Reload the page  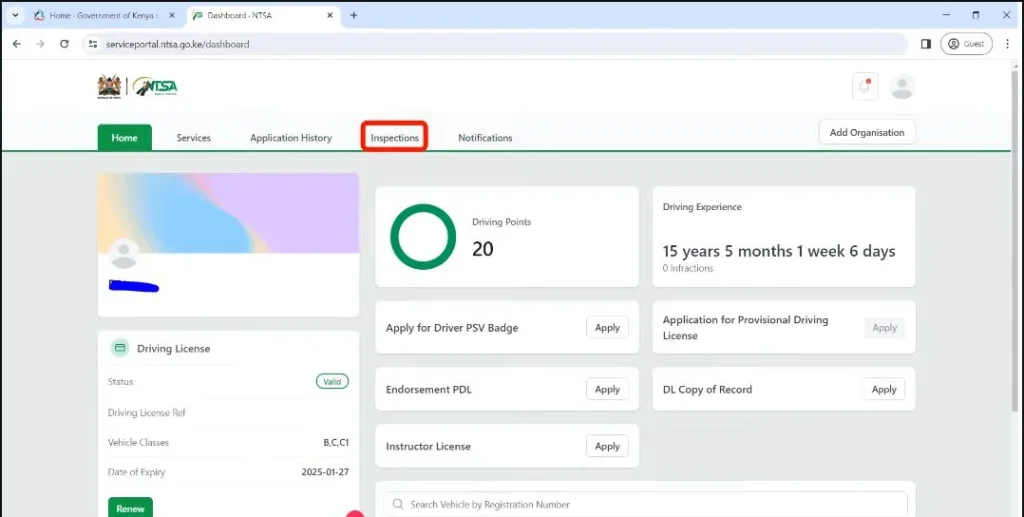pyautogui.click(x=64, y=44)
